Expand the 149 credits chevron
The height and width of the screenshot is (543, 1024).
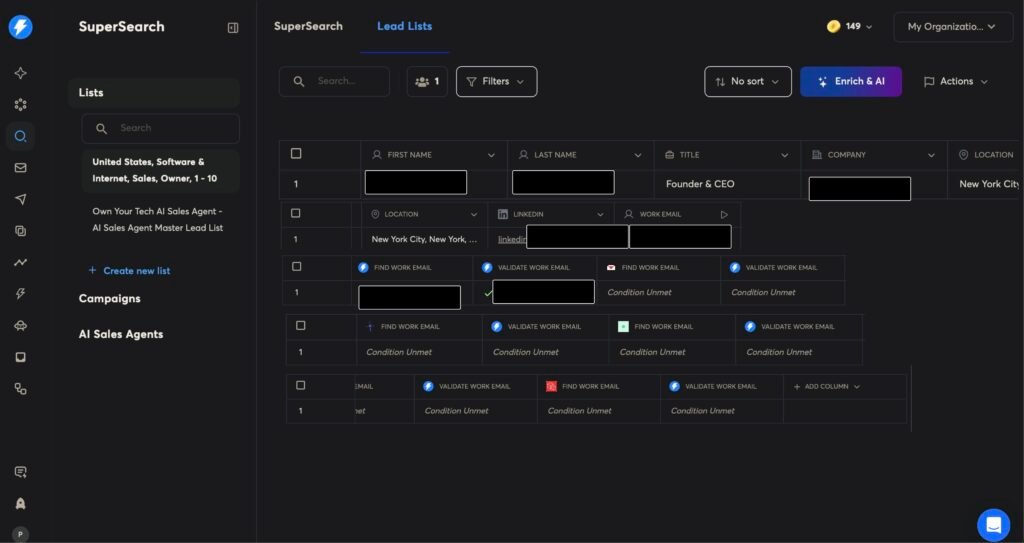(869, 27)
